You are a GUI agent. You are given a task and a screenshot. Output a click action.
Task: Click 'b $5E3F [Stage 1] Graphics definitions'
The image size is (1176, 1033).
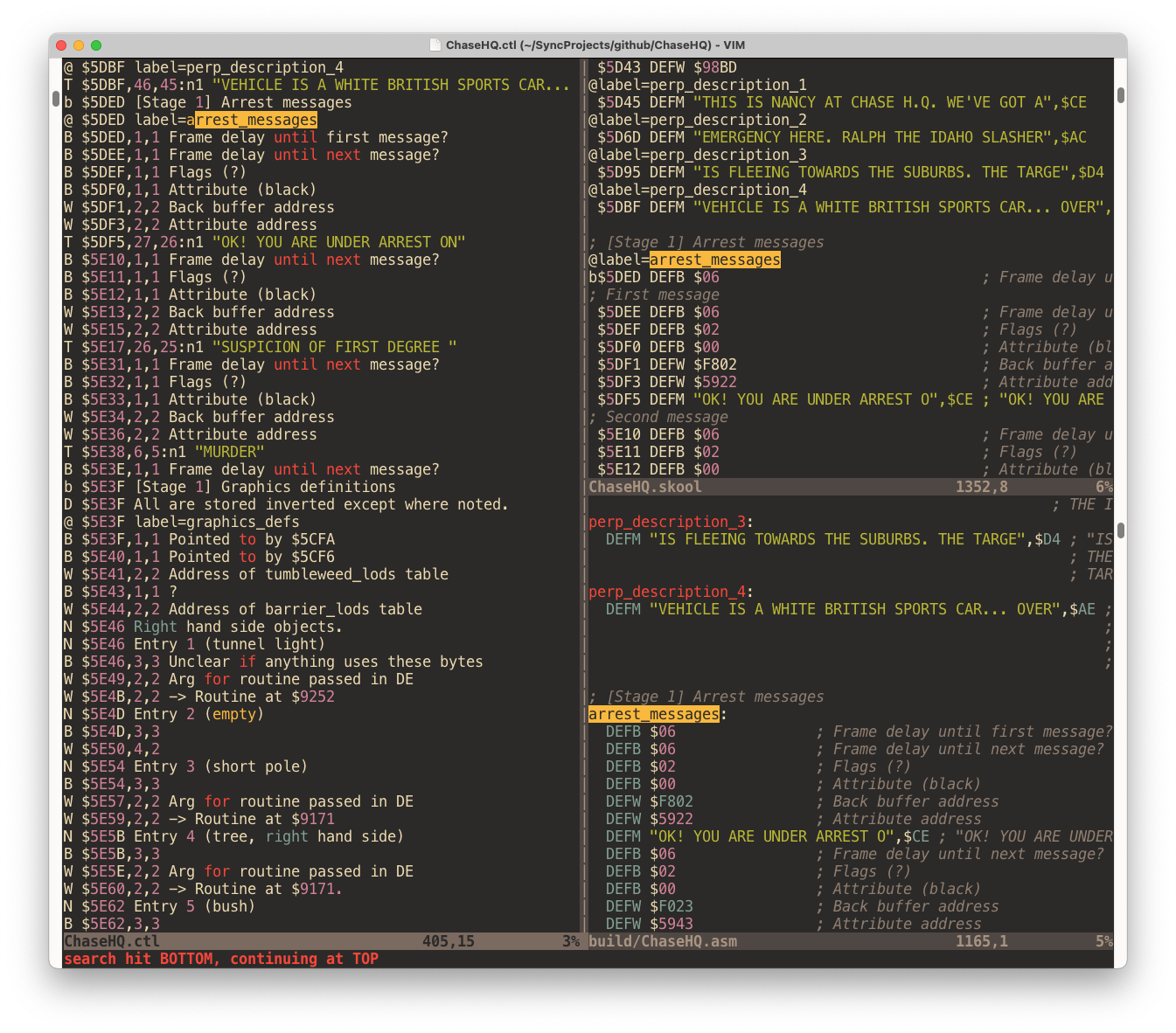pyautogui.click(x=230, y=487)
